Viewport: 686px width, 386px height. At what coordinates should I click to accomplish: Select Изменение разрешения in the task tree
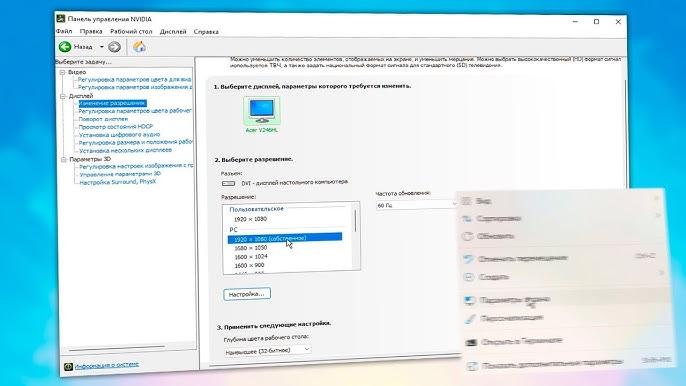(112, 103)
